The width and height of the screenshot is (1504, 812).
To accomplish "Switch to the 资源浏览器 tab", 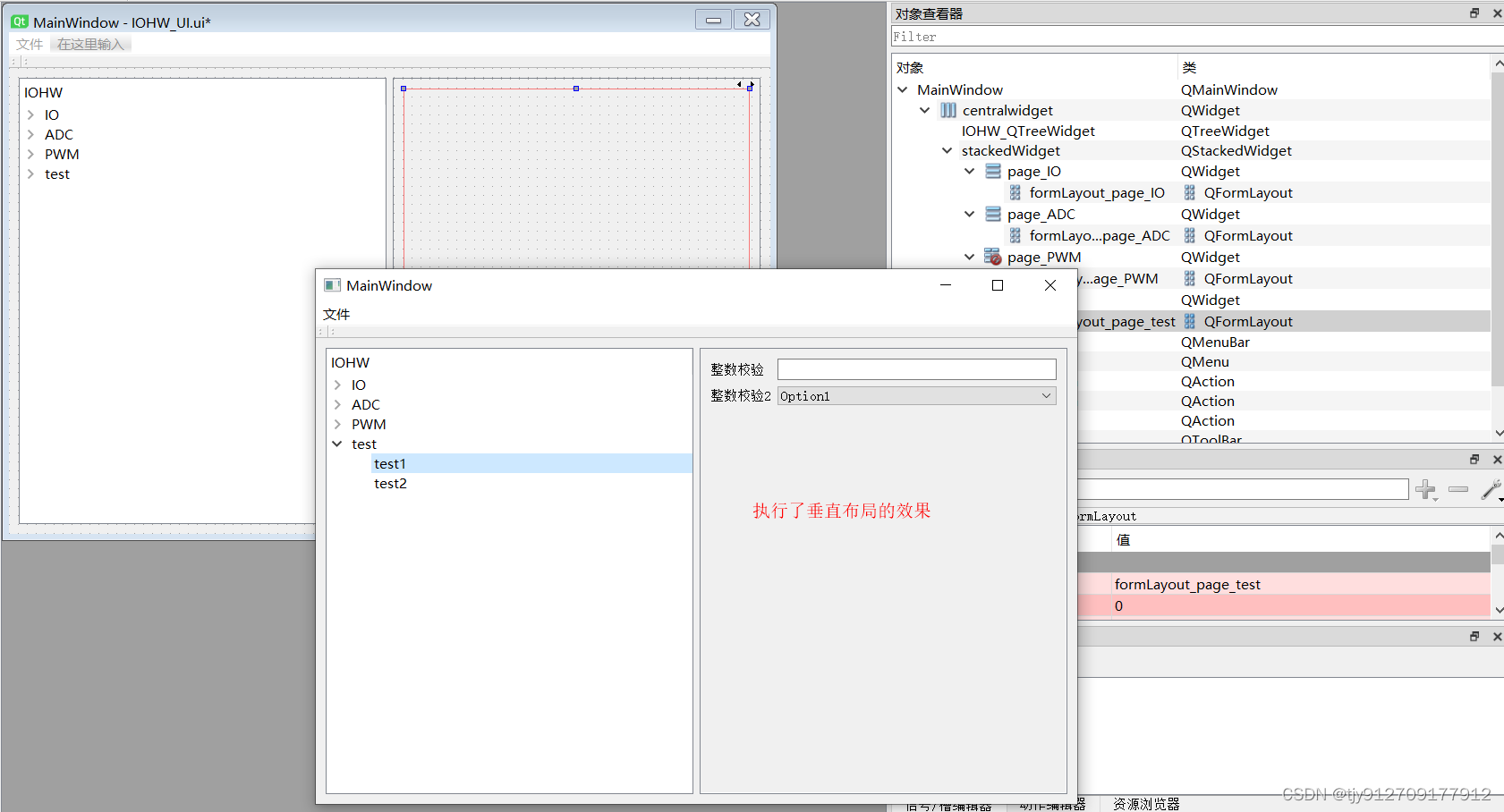I will (x=1146, y=804).
